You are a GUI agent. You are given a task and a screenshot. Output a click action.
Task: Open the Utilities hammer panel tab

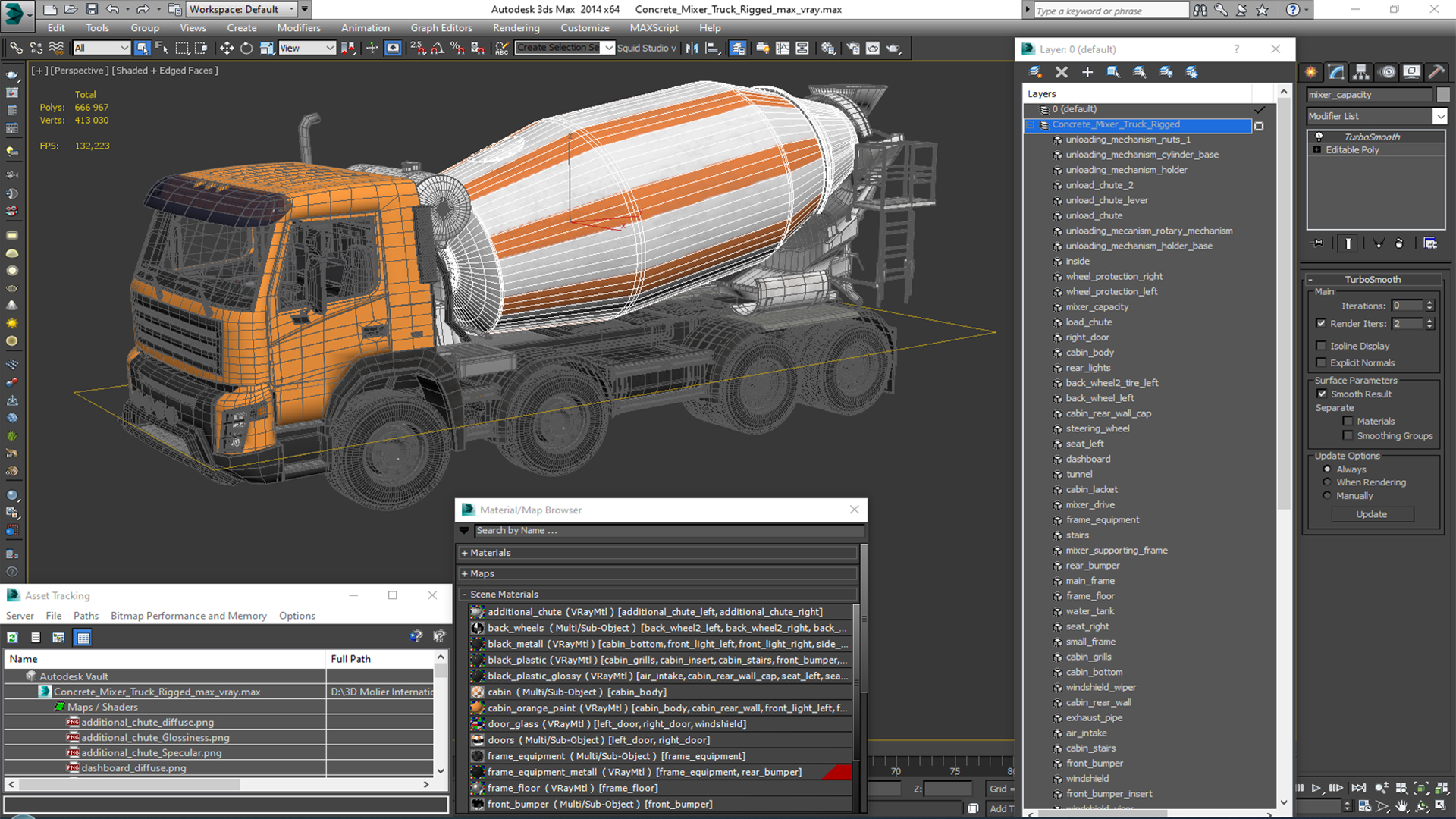coord(1436,72)
